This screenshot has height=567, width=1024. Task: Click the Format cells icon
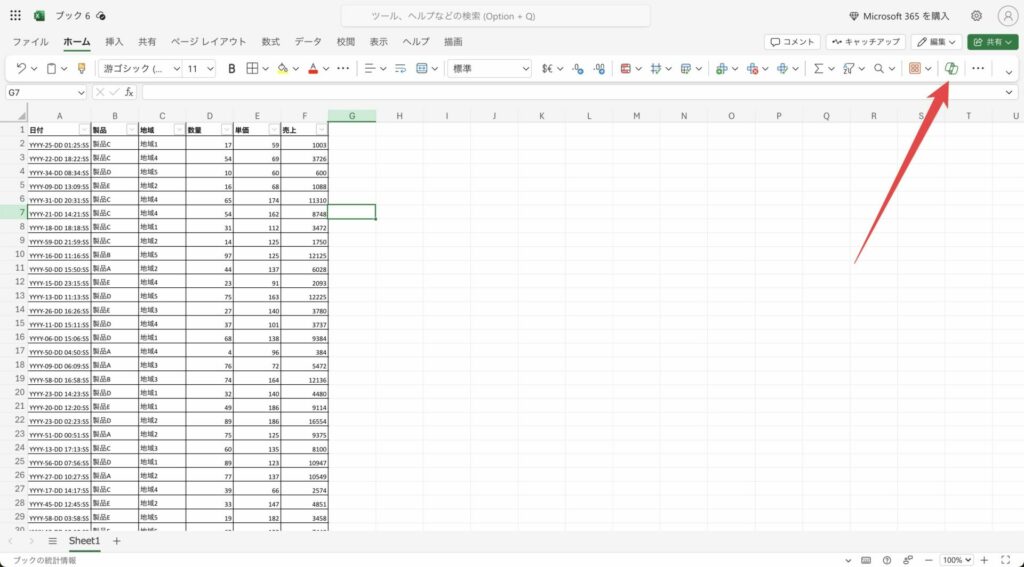[x=782, y=68]
